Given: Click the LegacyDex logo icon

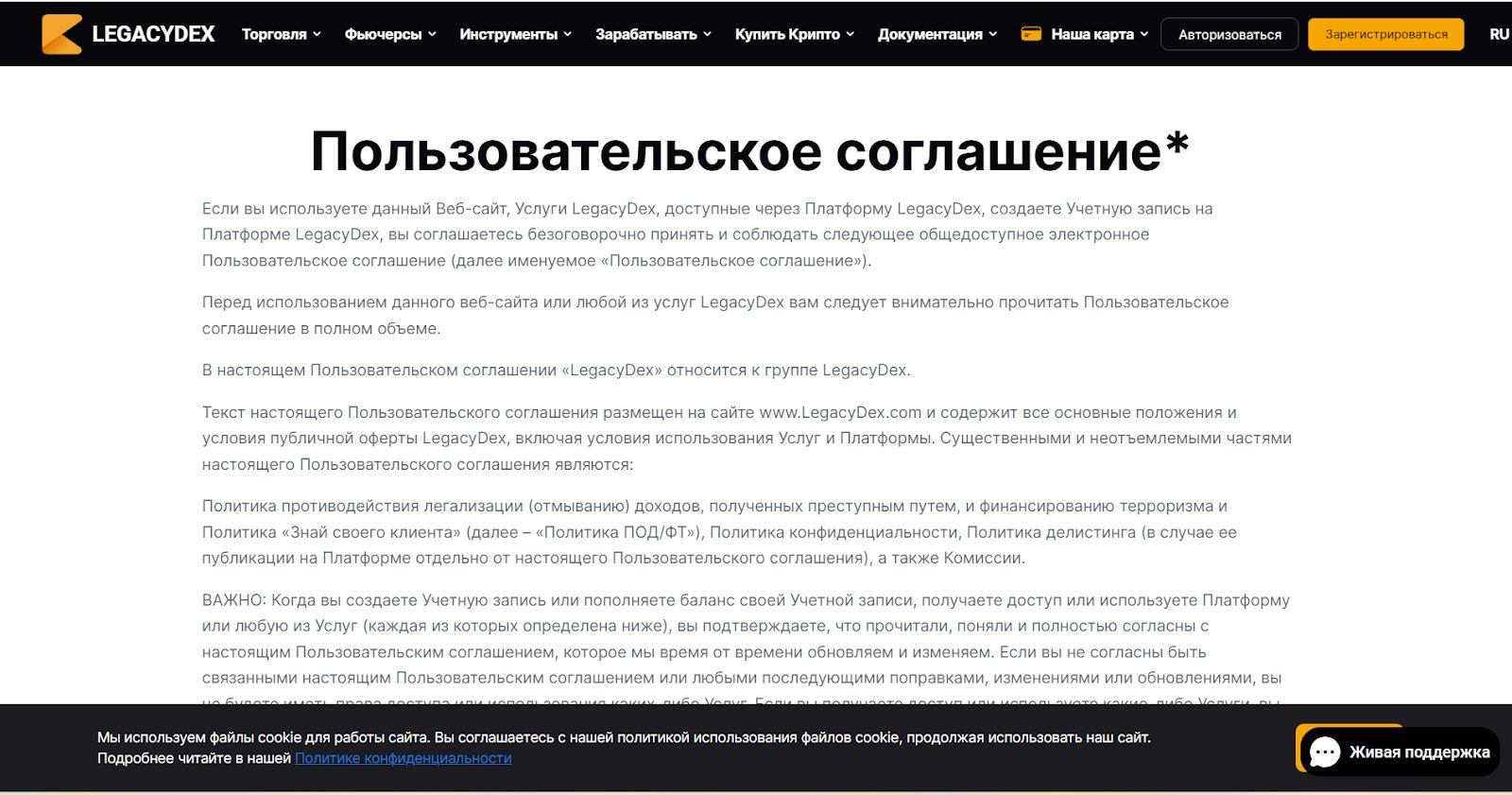Looking at the screenshot, I should [x=61, y=34].
